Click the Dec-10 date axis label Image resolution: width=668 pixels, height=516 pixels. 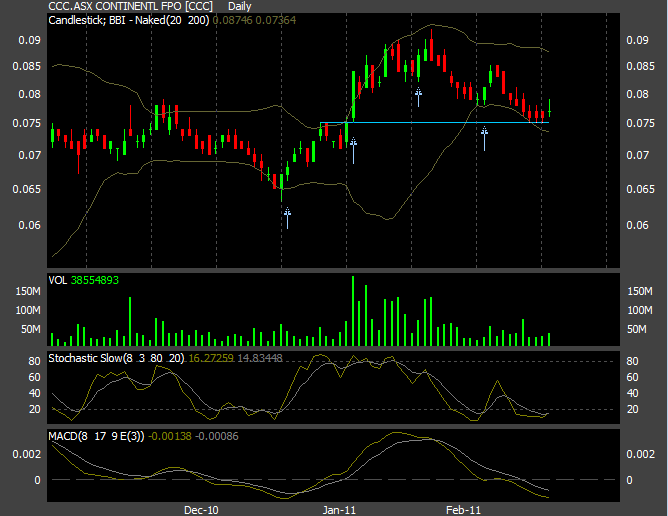tap(201, 510)
